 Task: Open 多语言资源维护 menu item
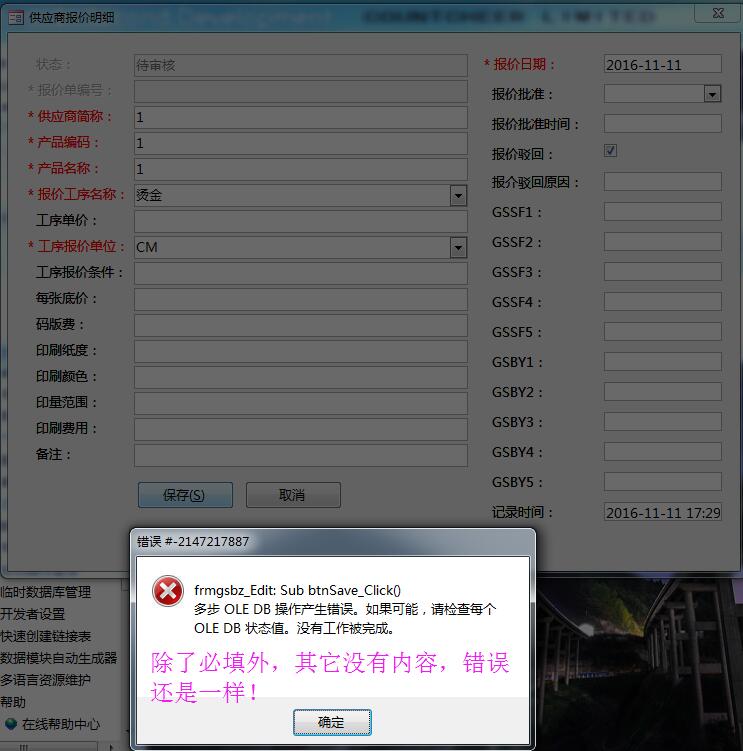pos(46,680)
